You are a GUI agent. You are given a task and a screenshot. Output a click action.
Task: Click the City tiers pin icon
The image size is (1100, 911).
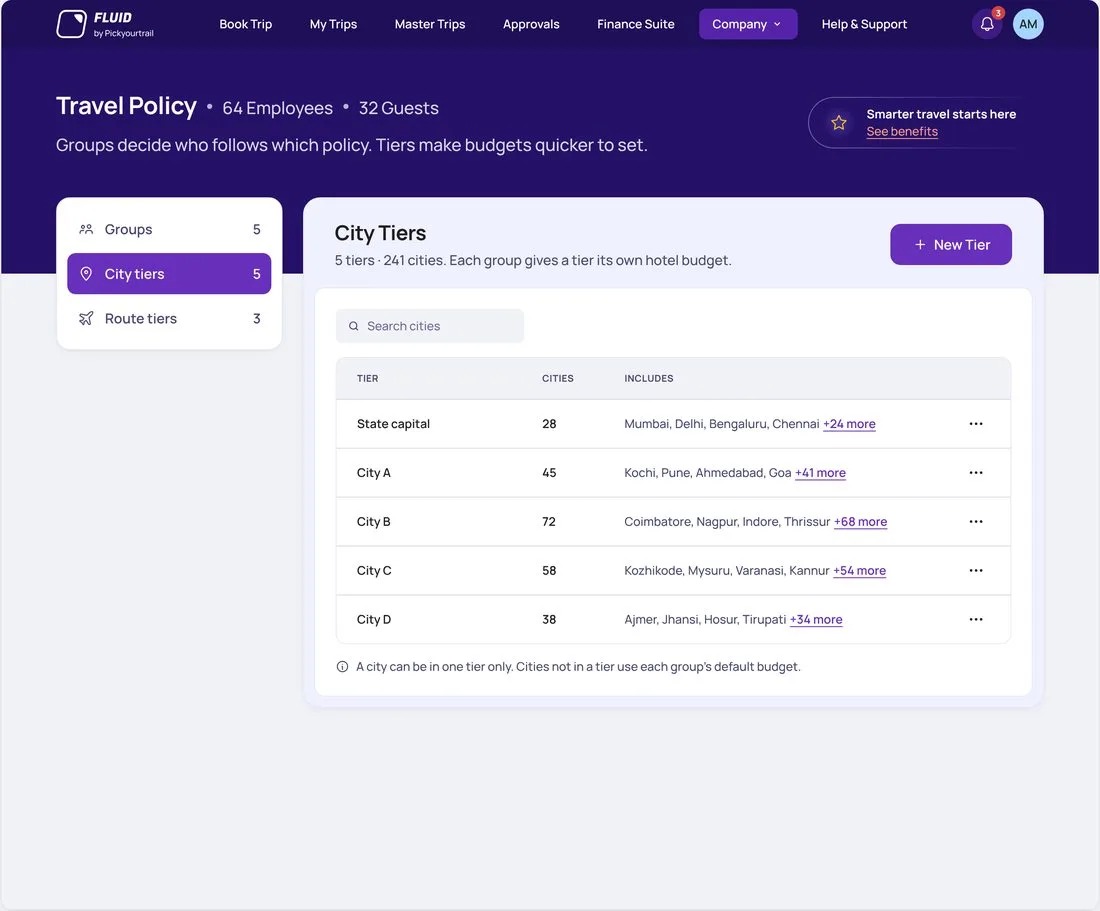pyautogui.click(x=86, y=274)
